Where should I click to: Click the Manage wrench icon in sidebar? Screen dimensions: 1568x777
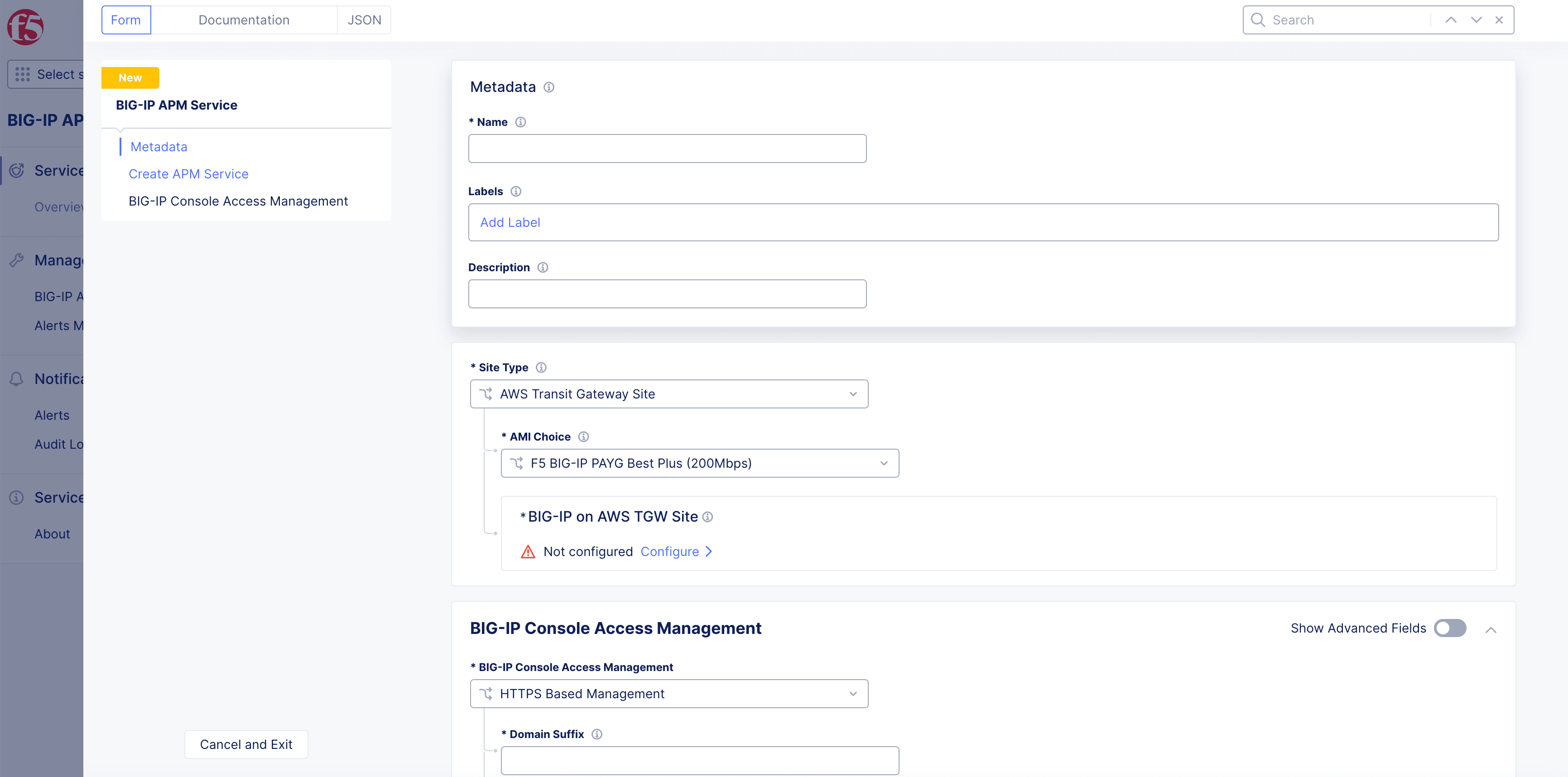click(x=17, y=260)
